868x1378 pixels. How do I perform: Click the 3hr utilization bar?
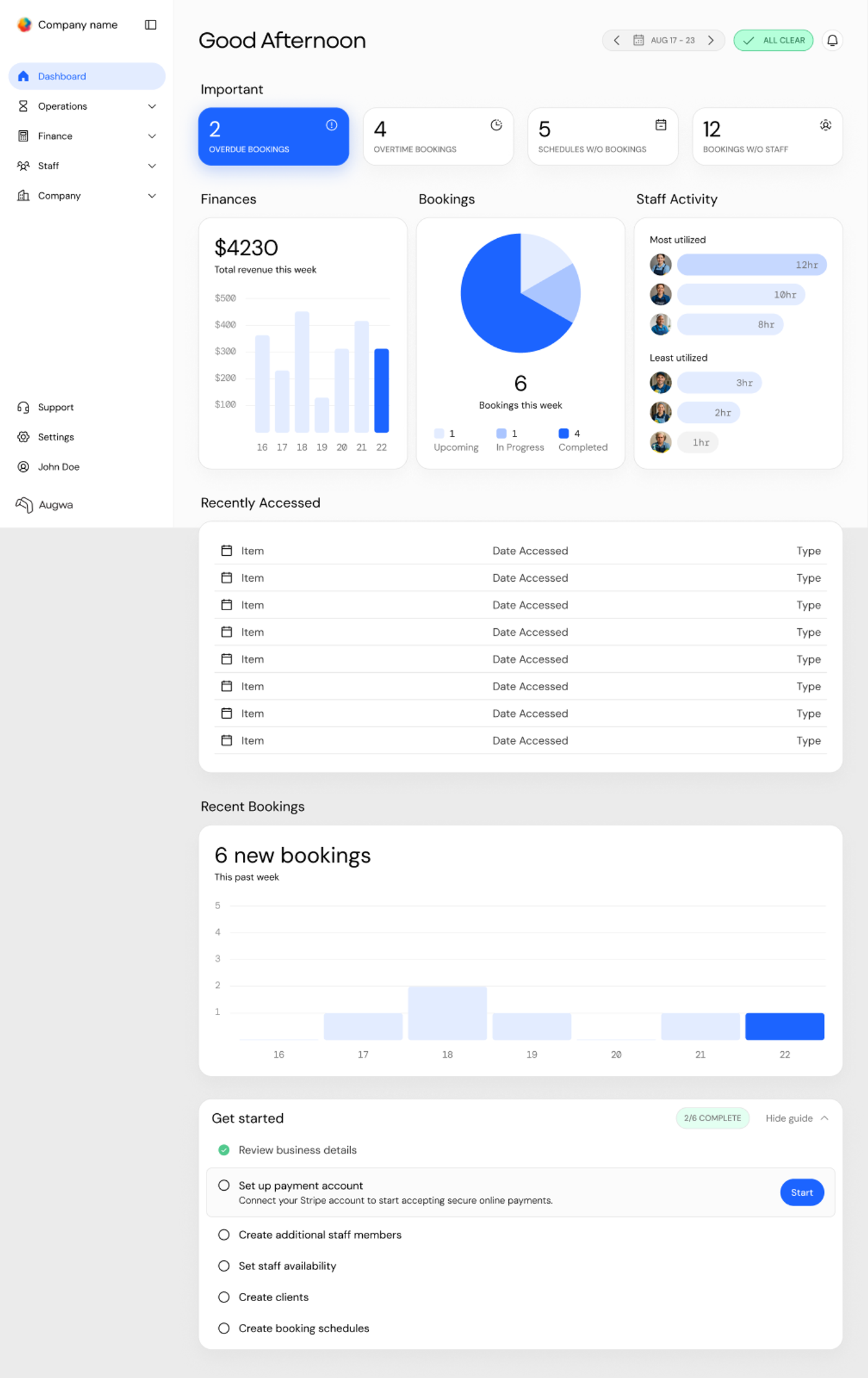tap(719, 383)
